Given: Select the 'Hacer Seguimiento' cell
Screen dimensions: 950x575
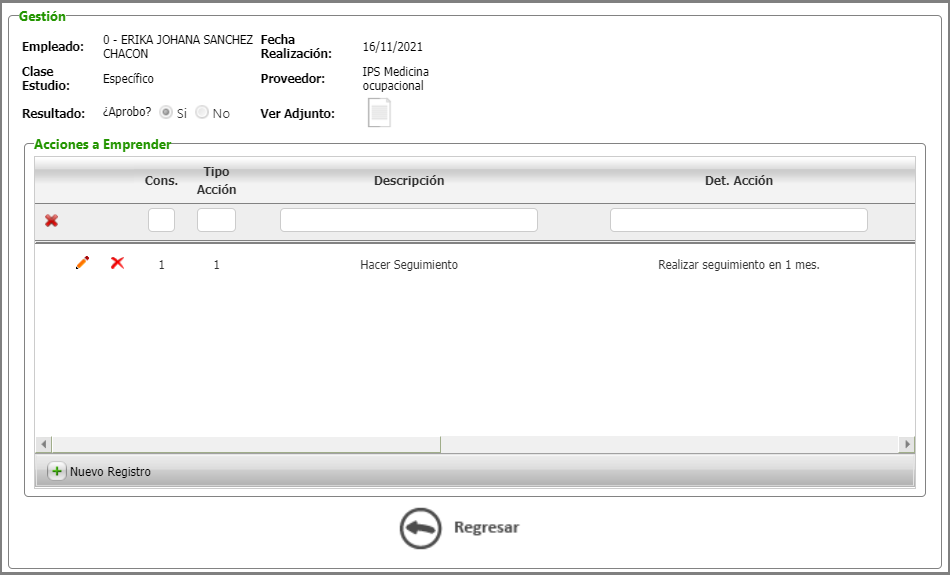Looking at the screenshot, I should tap(409, 265).
